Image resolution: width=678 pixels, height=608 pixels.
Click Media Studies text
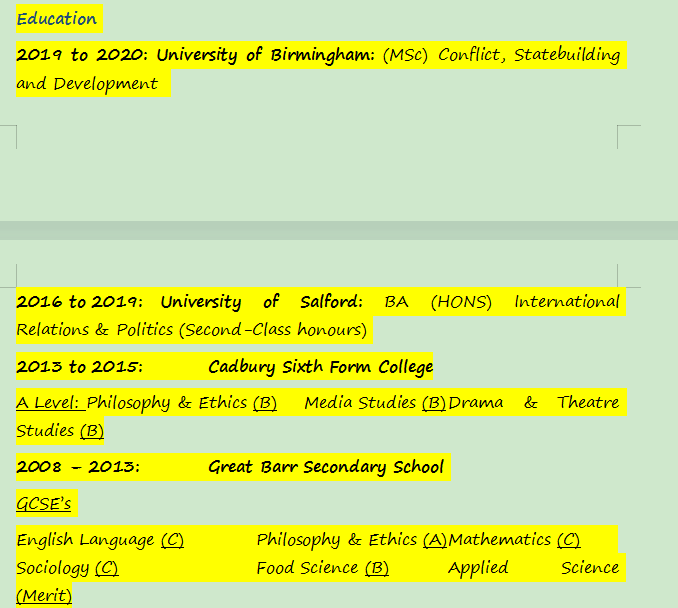tap(360, 403)
